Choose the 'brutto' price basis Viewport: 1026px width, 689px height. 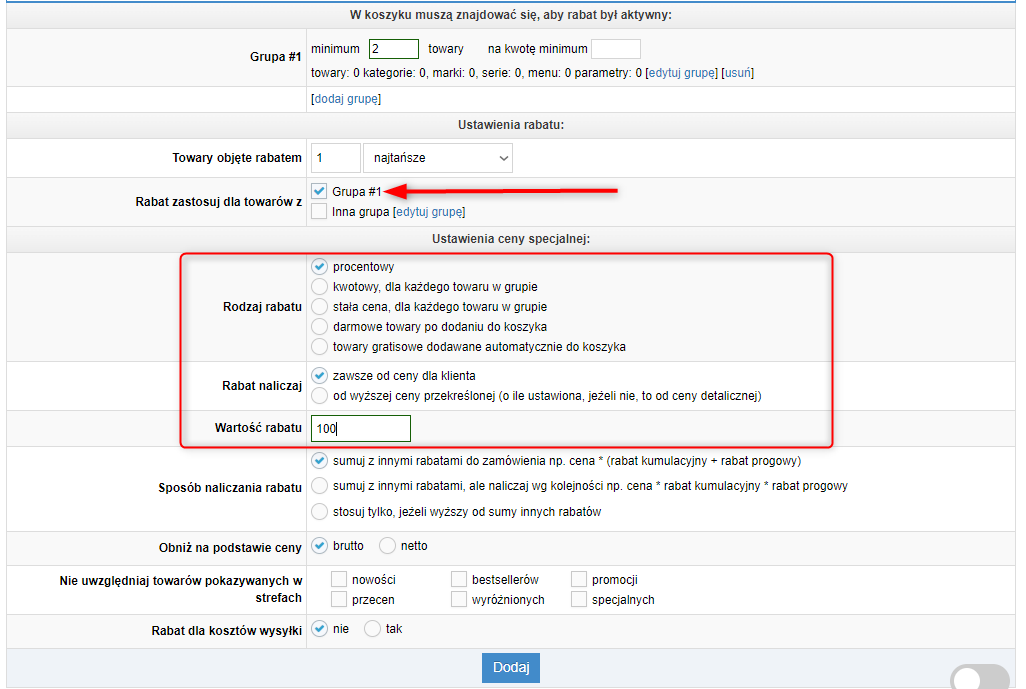319,546
